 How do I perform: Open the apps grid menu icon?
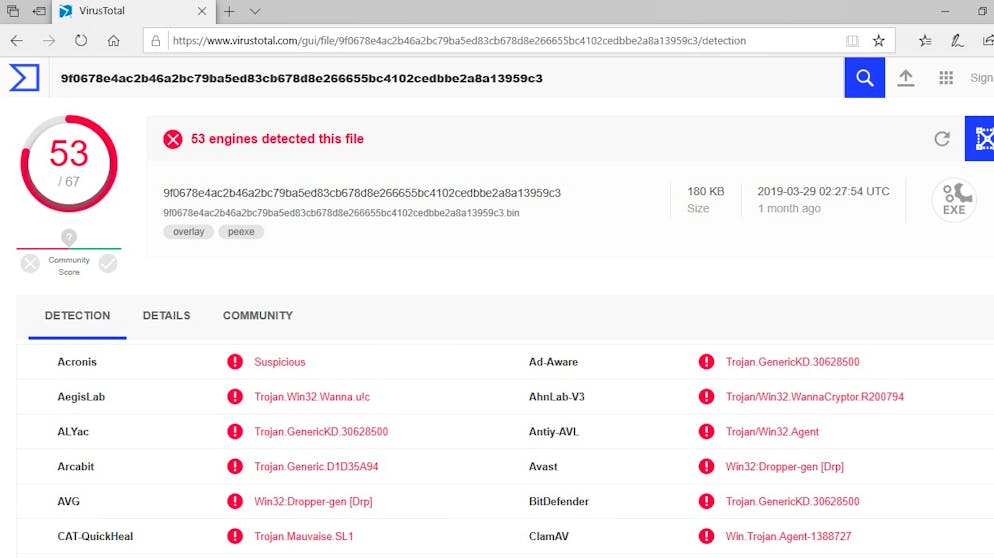946,78
